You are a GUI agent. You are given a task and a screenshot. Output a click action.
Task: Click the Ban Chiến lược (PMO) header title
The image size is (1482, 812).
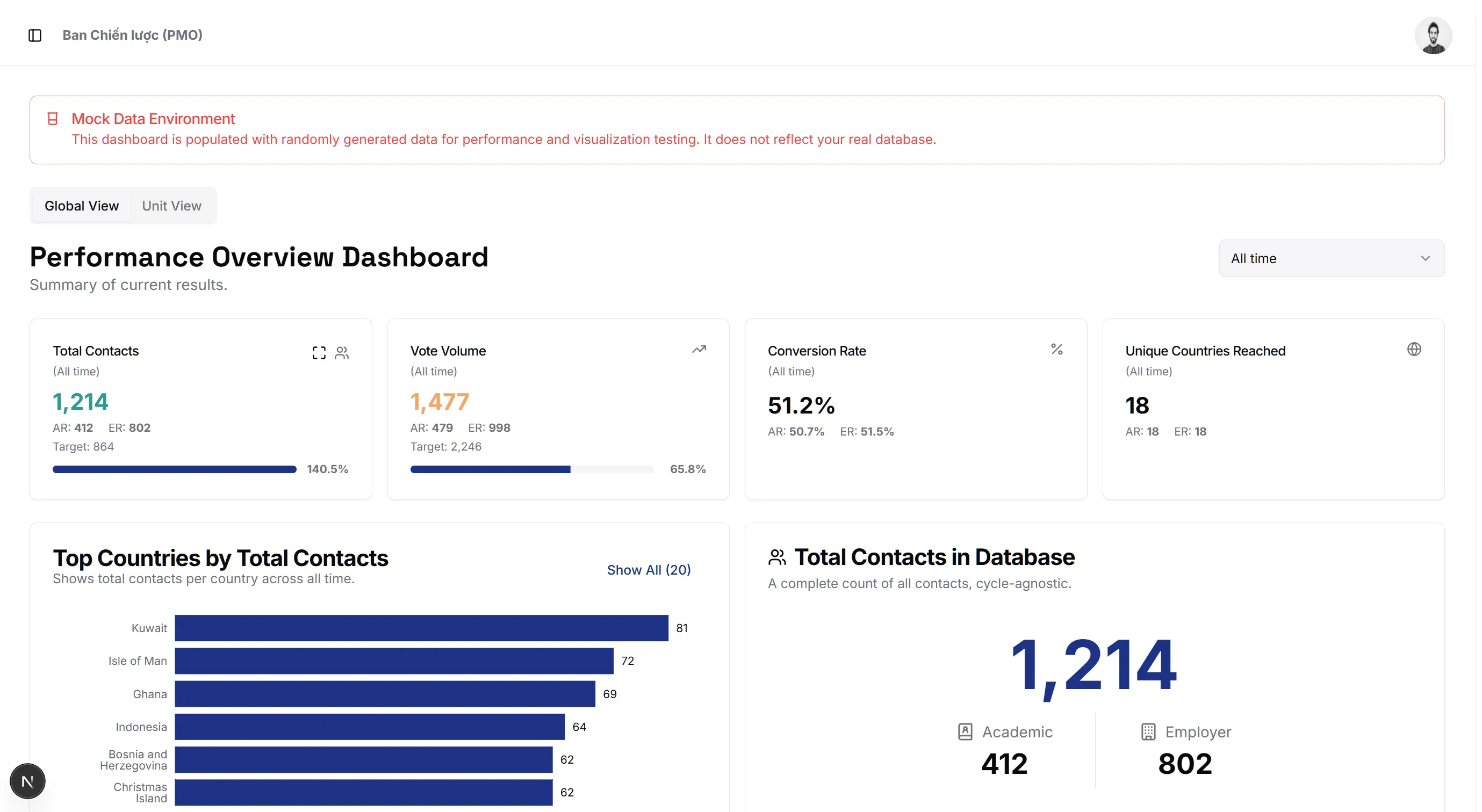132,35
